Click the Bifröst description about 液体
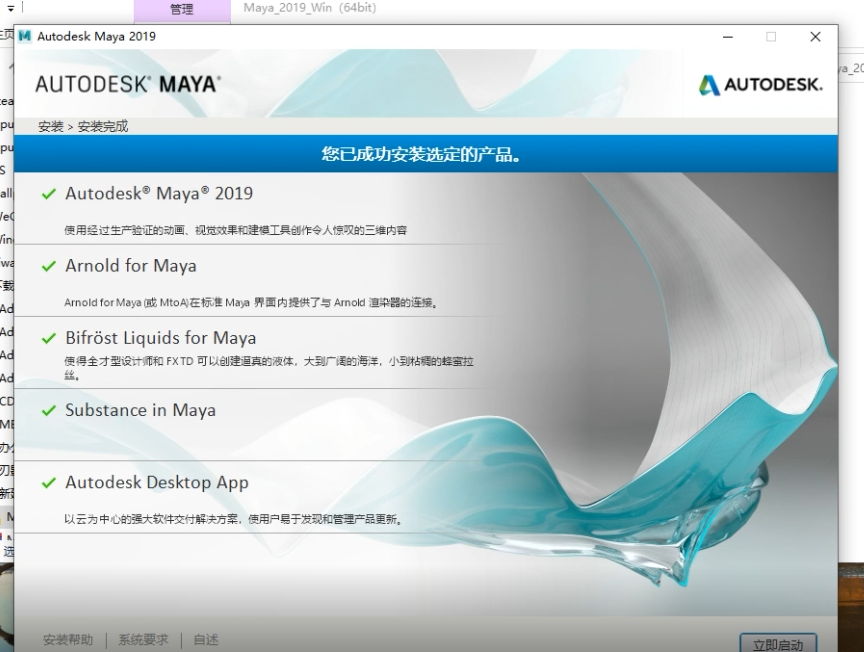Viewport: 864px width, 652px height. pyautogui.click(x=269, y=368)
